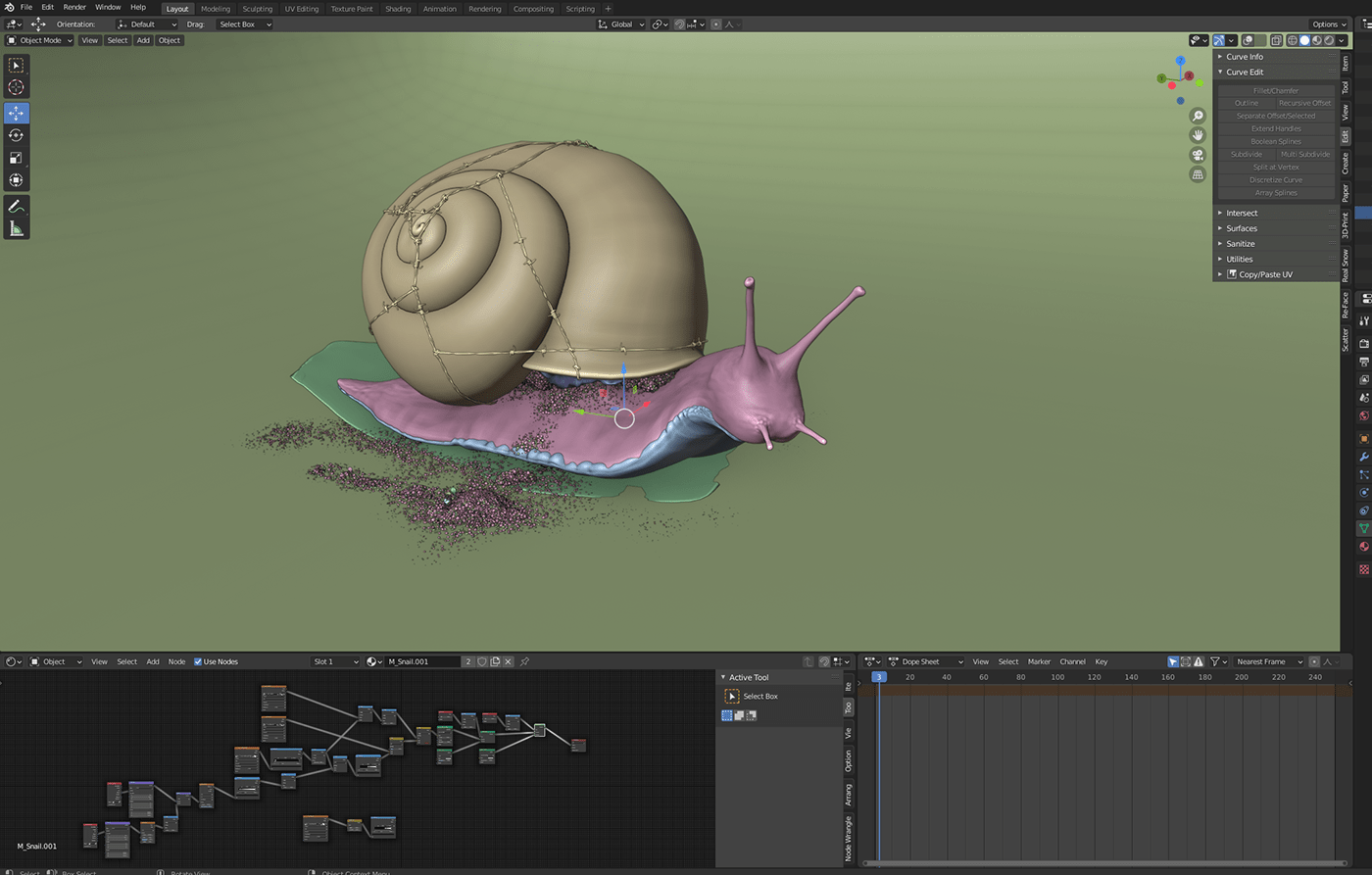
Task: Open the transform orientation Default dropdown
Action: (x=147, y=24)
